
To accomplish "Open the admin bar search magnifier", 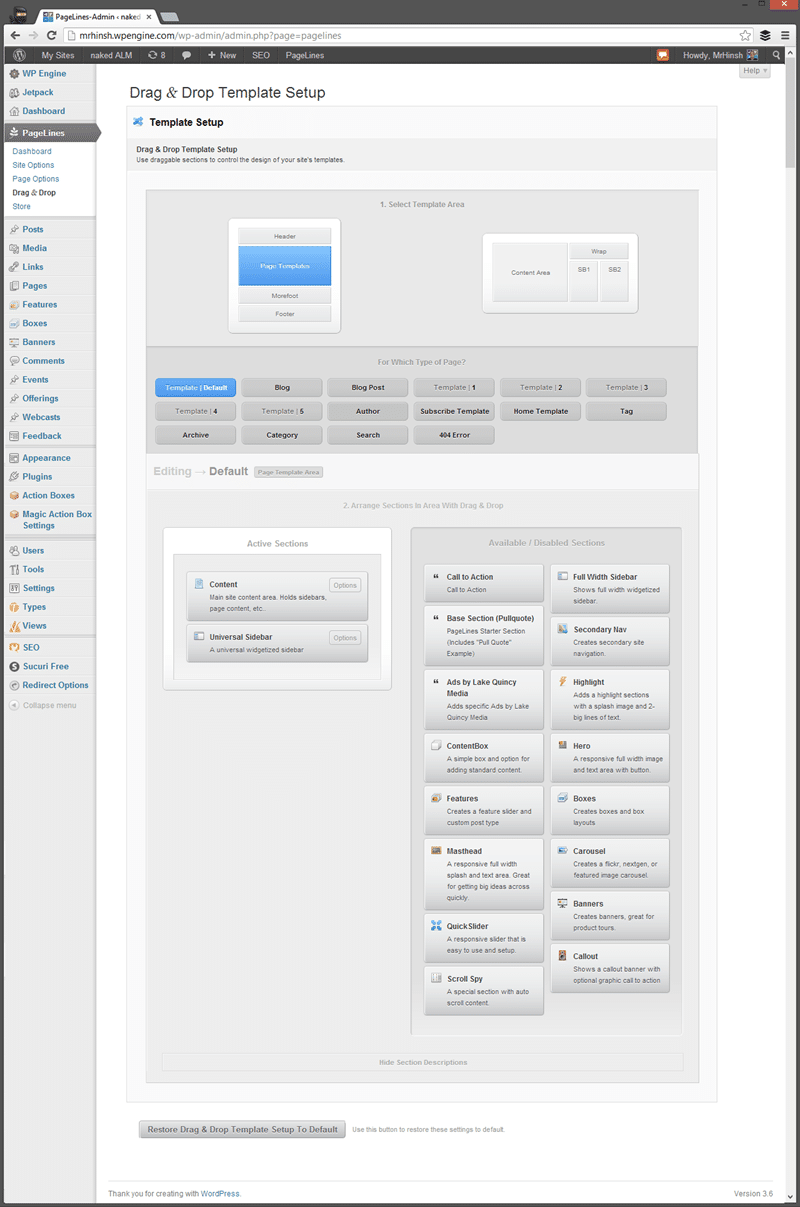I will (777, 55).
